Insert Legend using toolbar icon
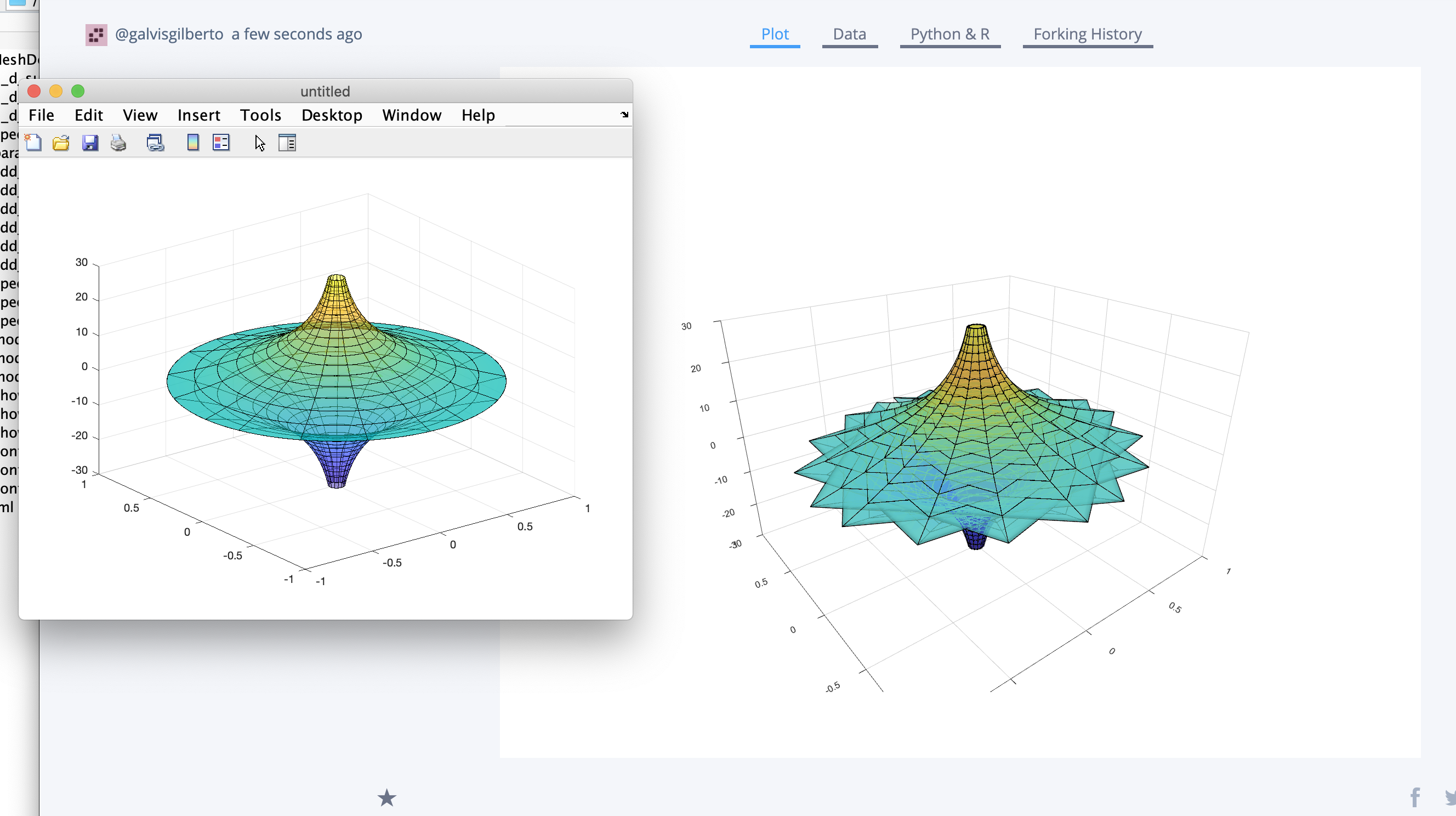 click(221, 143)
